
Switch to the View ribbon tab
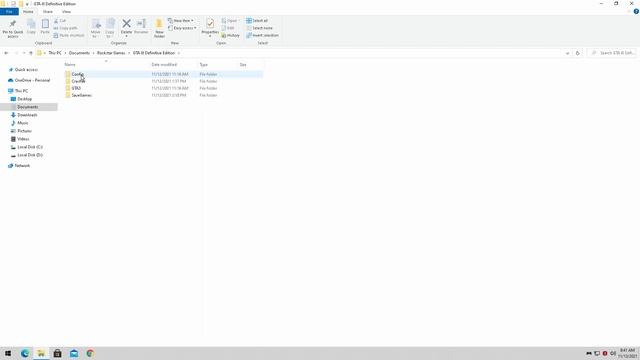click(66, 12)
